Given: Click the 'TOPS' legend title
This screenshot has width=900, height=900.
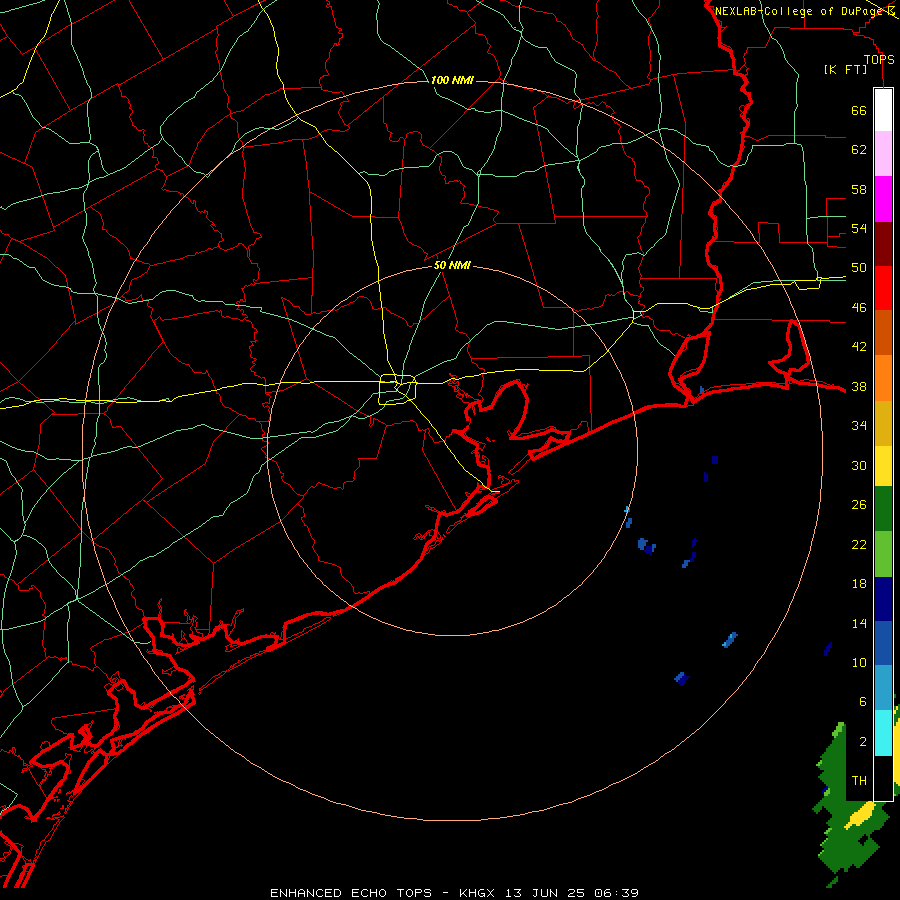Looking at the screenshot, I should (879, 59).
